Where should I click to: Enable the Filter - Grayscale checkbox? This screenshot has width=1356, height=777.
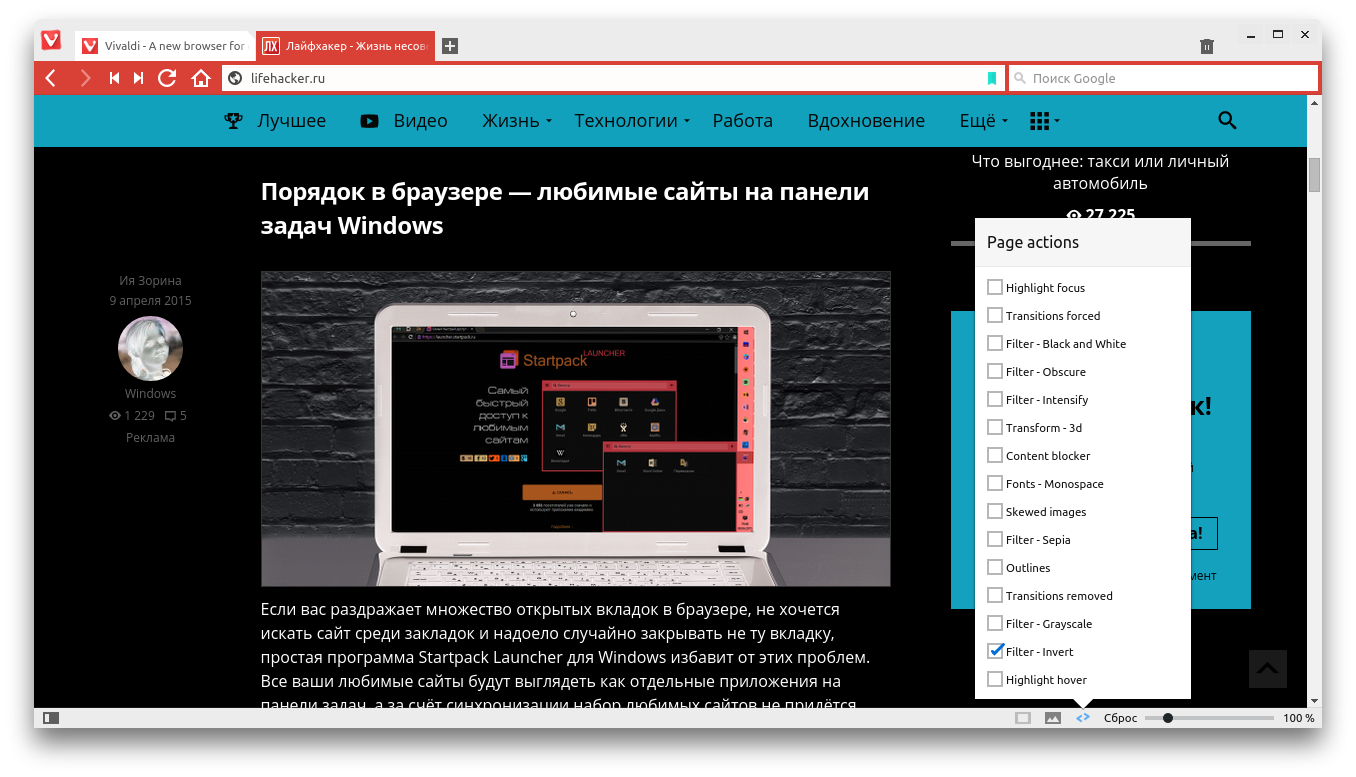pos(995,623)
